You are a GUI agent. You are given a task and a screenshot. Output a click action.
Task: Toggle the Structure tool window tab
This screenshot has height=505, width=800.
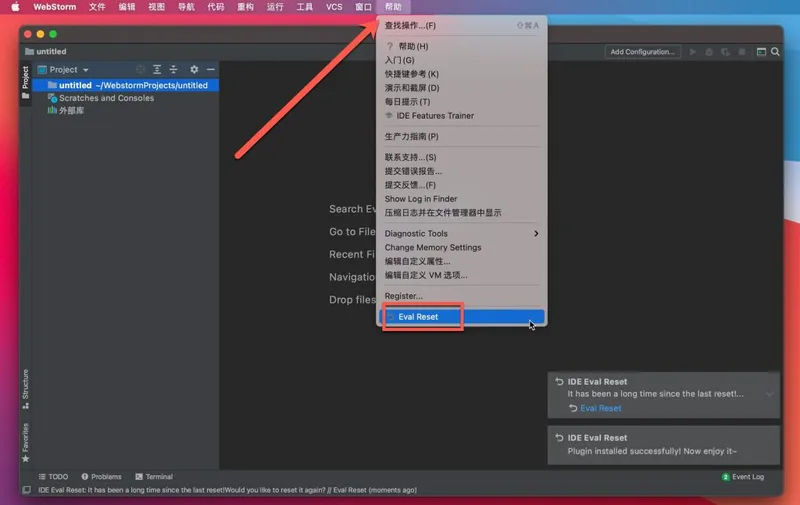pos(25,385)
